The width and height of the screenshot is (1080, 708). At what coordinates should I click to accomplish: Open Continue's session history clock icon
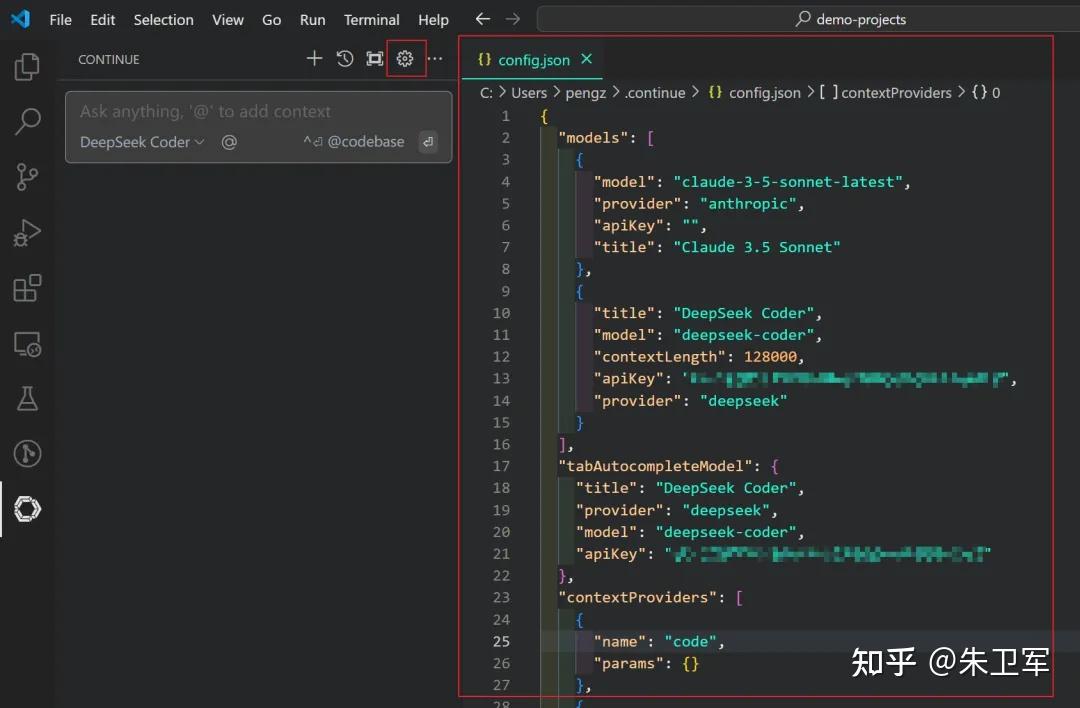(x=345, y=59)
